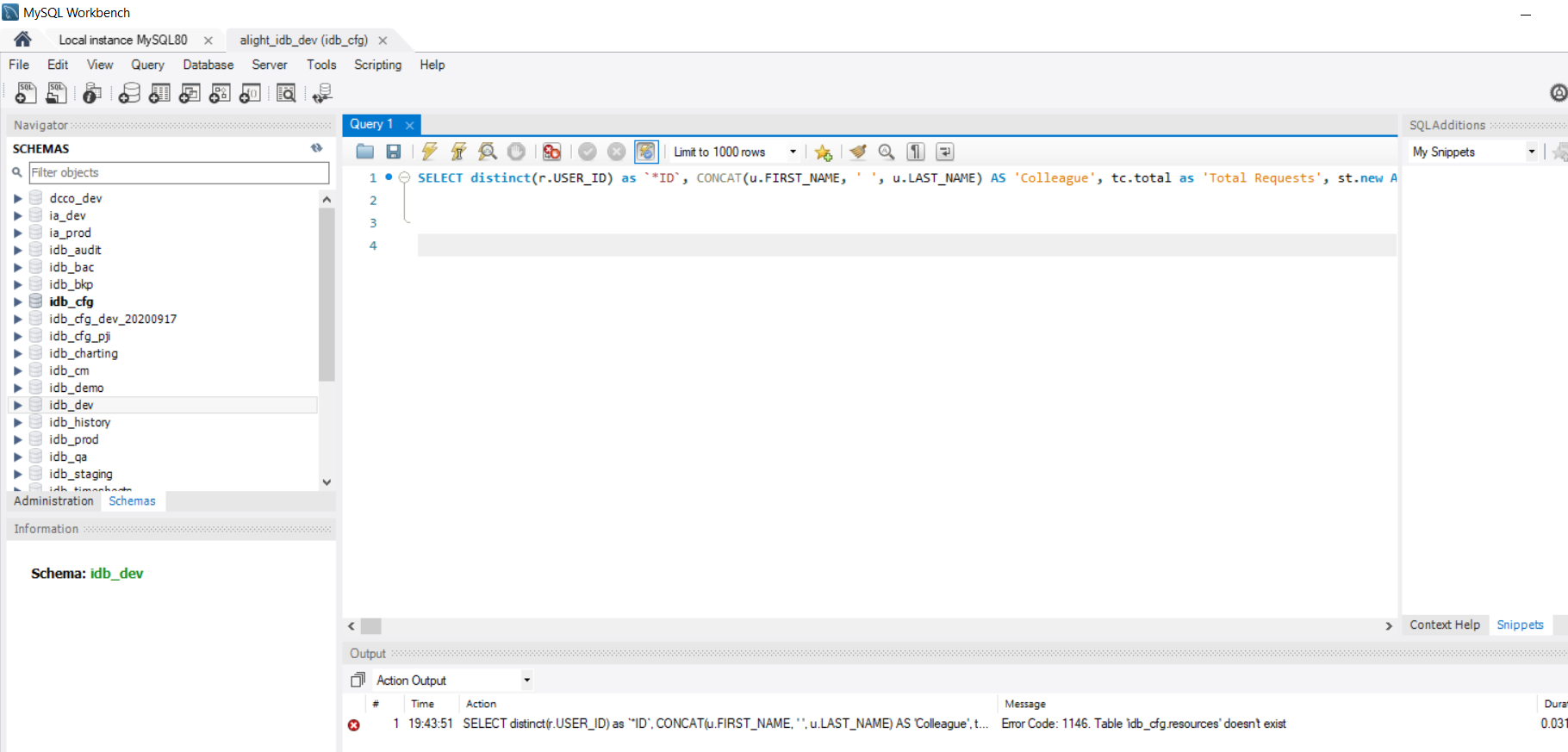Open a script file in this editor
Screen dimensions: 1568x752
(x=365, y=152)
